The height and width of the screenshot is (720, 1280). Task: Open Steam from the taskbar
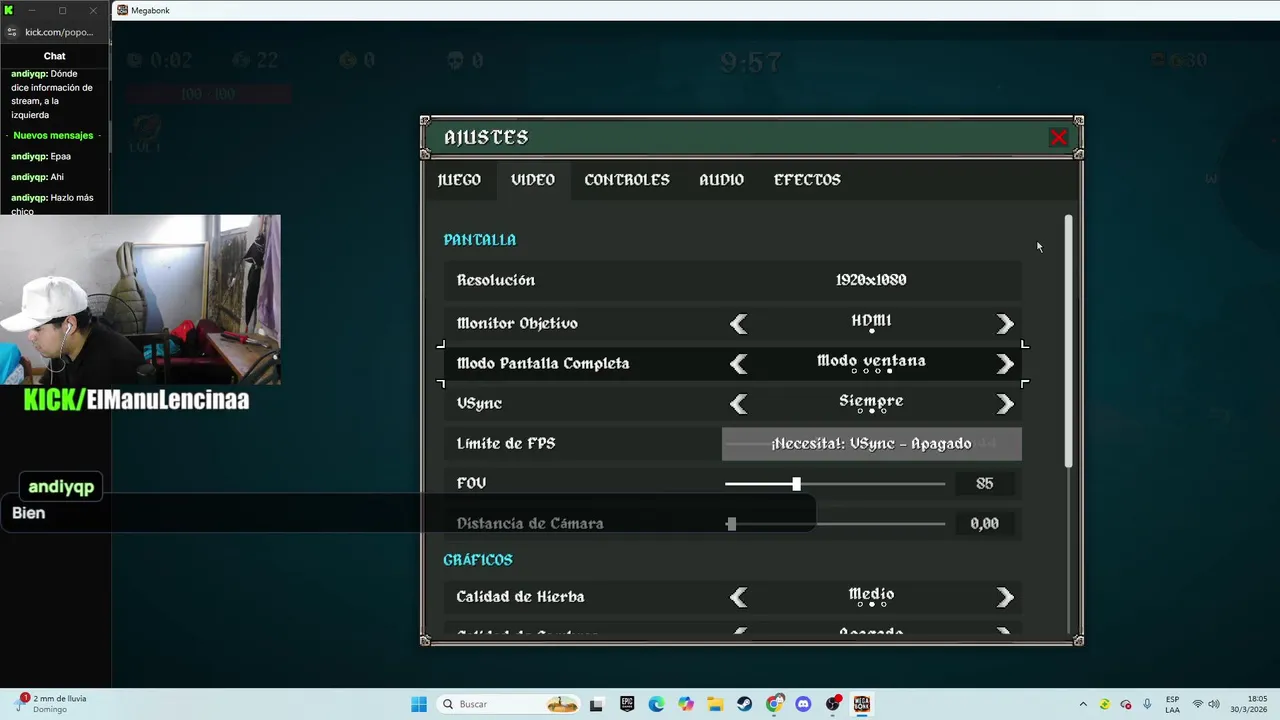745,704
